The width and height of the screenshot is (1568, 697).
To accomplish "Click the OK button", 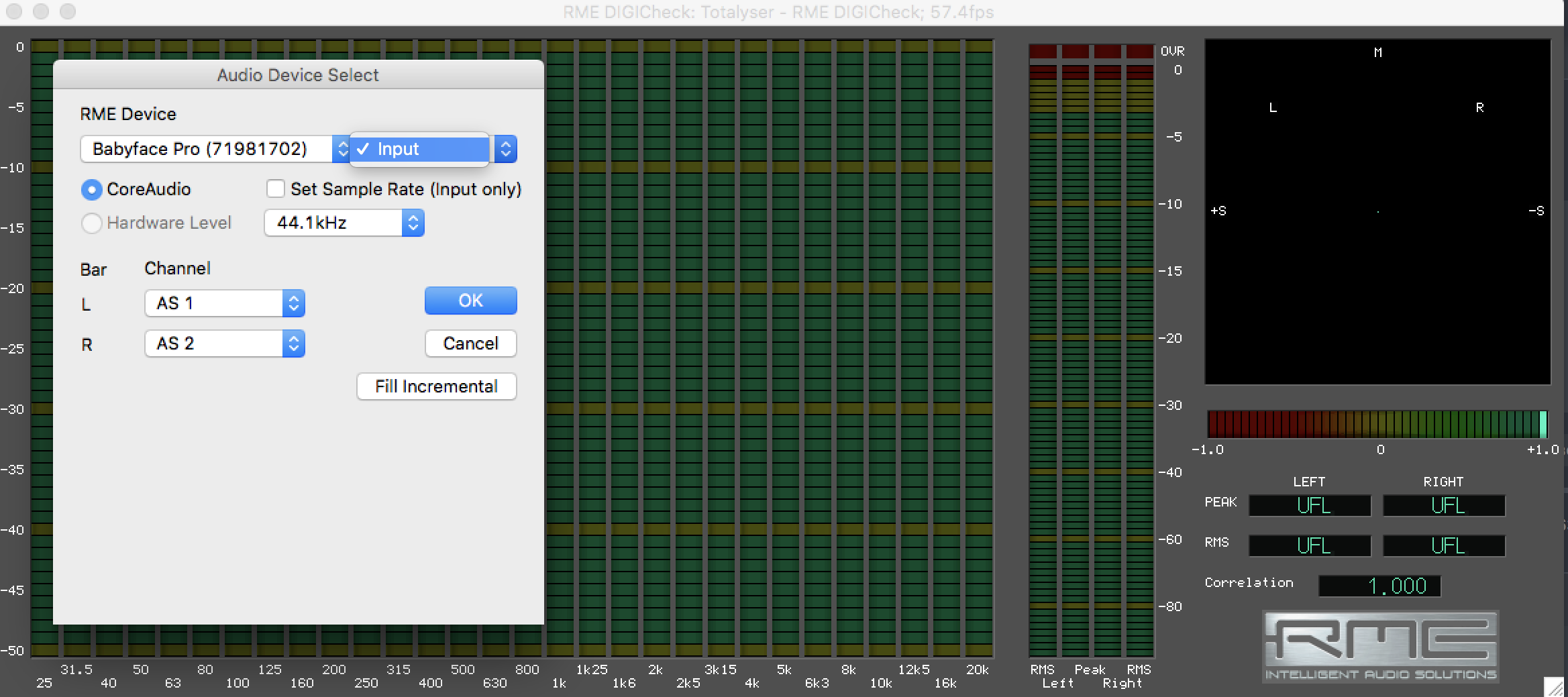I will click(470, 301).
